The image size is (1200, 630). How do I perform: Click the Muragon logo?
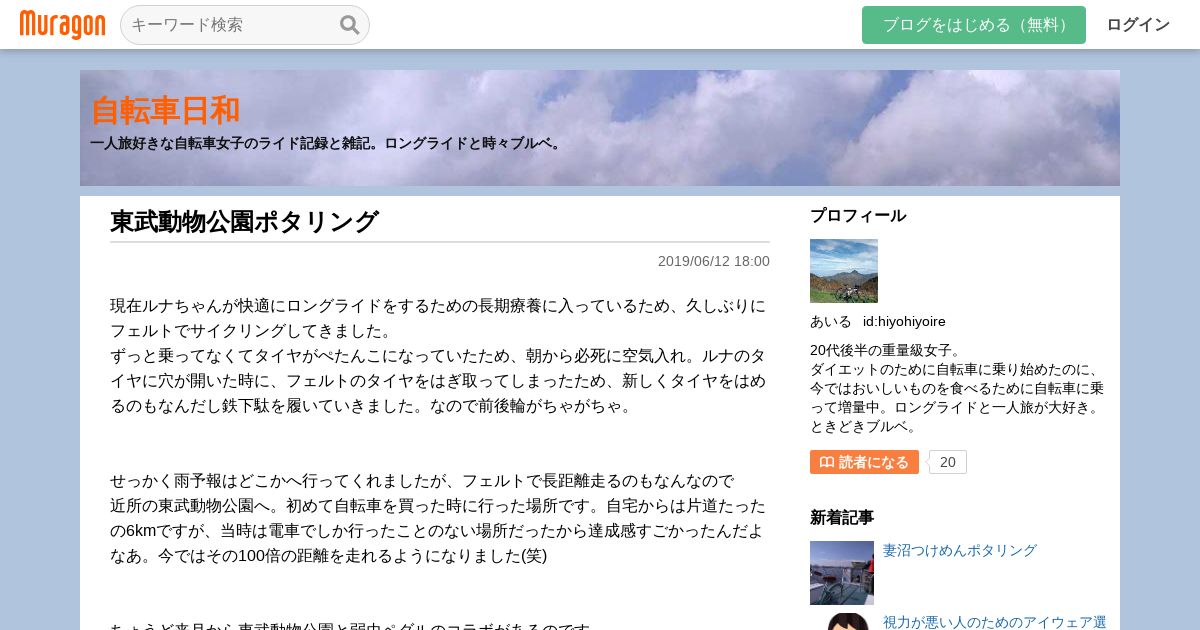(x=62, y=25)
